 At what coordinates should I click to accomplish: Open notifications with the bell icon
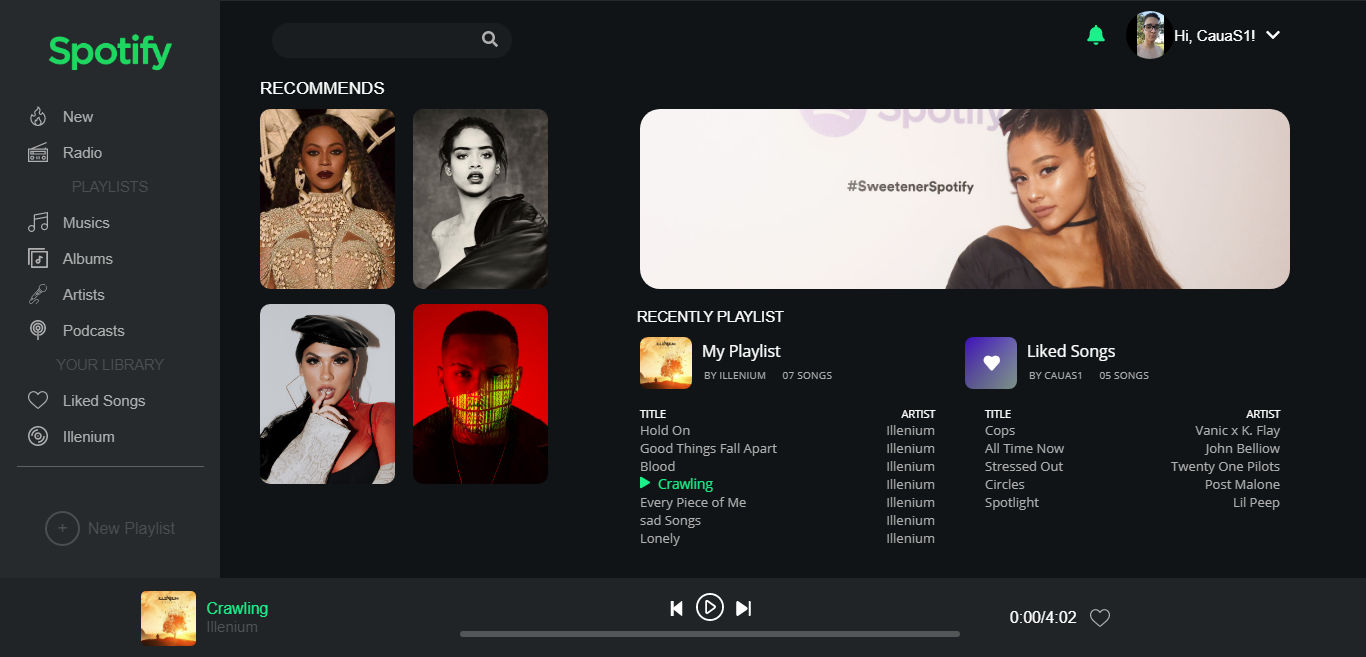(x=1096, y=36)
